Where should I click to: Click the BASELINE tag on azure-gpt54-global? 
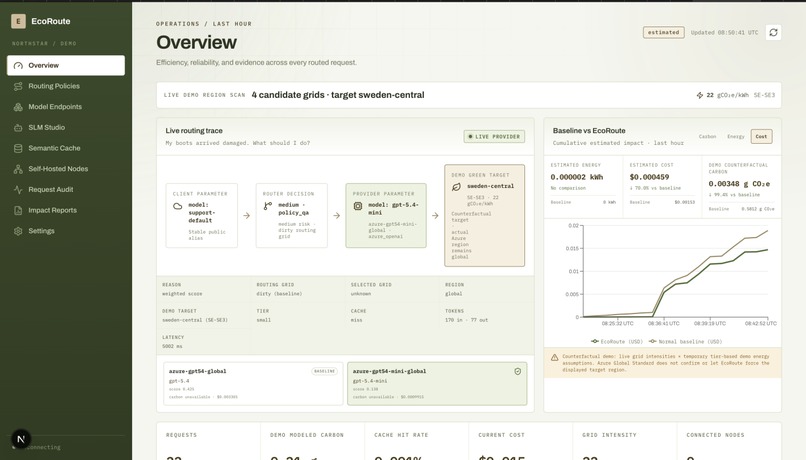click(x=324, y=371)
